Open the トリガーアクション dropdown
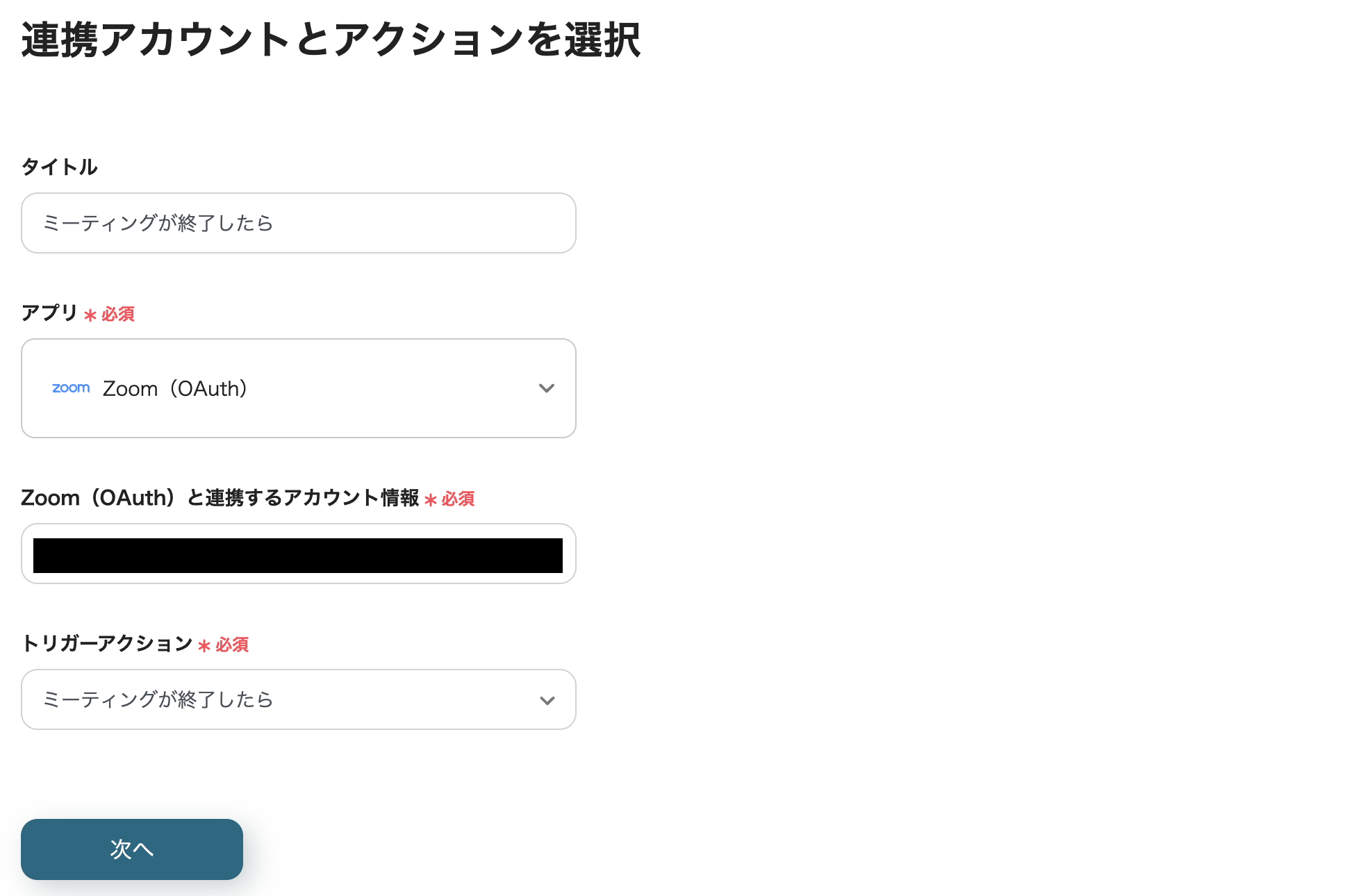1363x896 pixels. click(x=299, y=699)
